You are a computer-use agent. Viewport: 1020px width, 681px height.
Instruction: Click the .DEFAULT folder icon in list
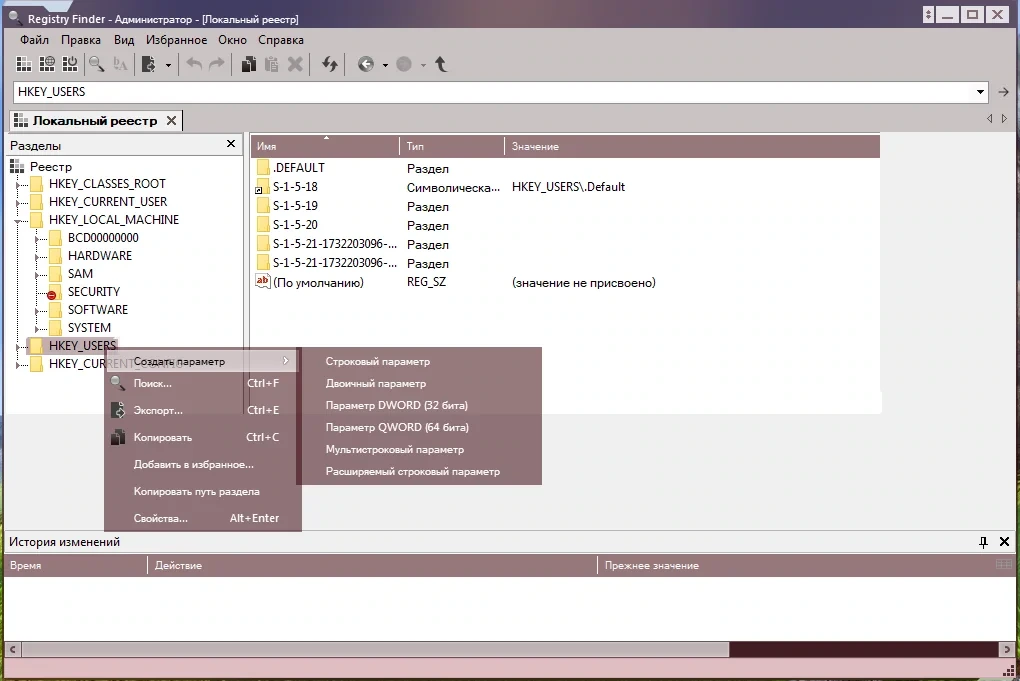pyautogui.click(x=263, y=168)
